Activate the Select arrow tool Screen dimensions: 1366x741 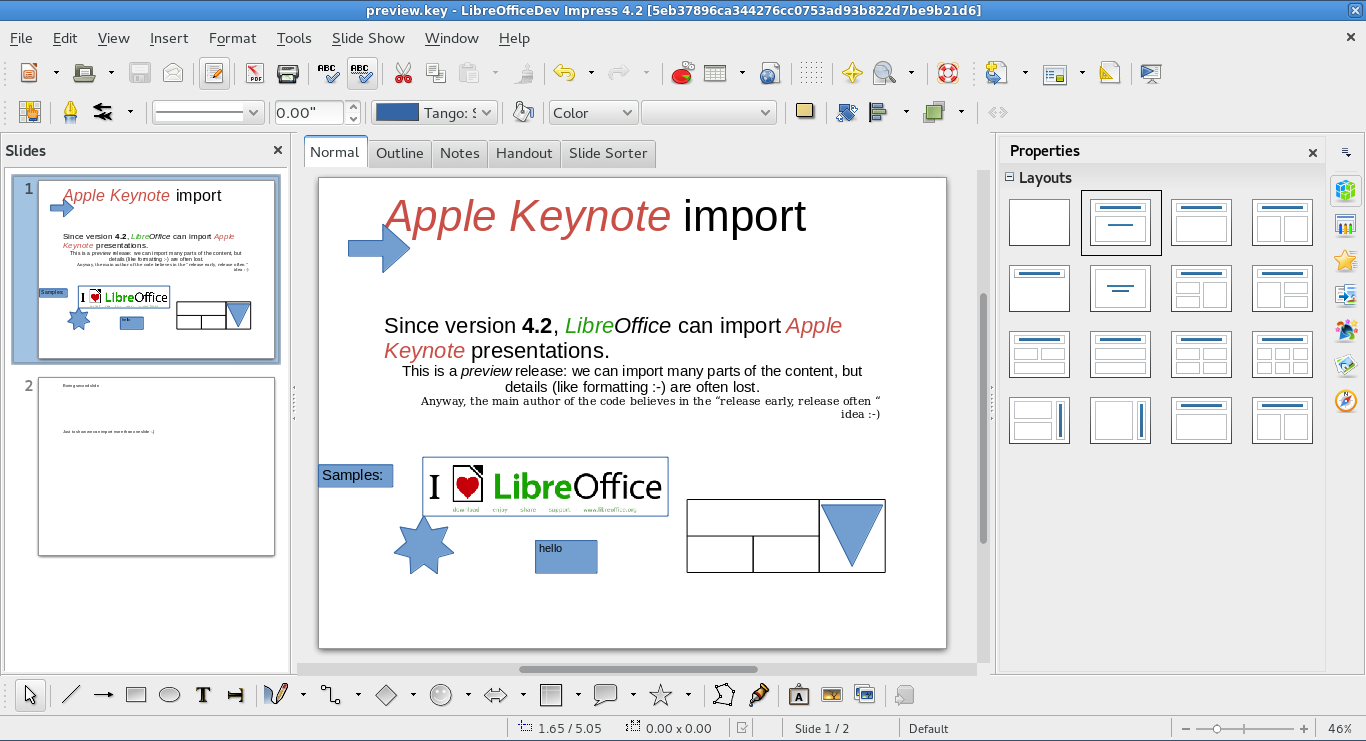30,695
